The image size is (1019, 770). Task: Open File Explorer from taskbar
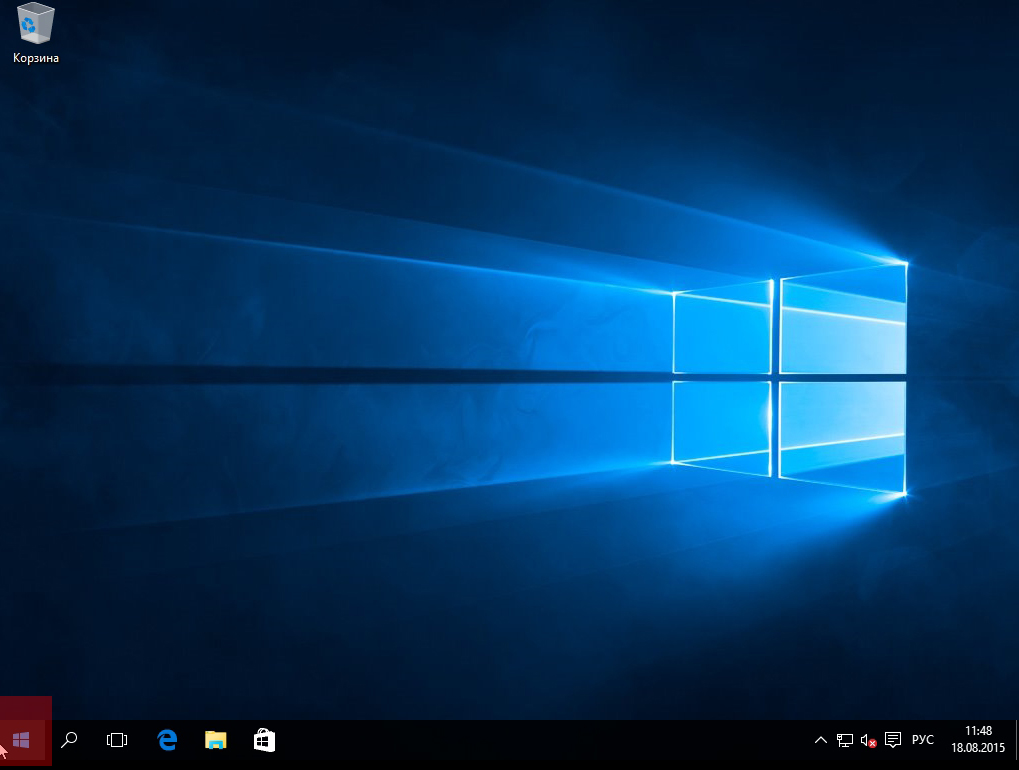[x=216, y=740]
